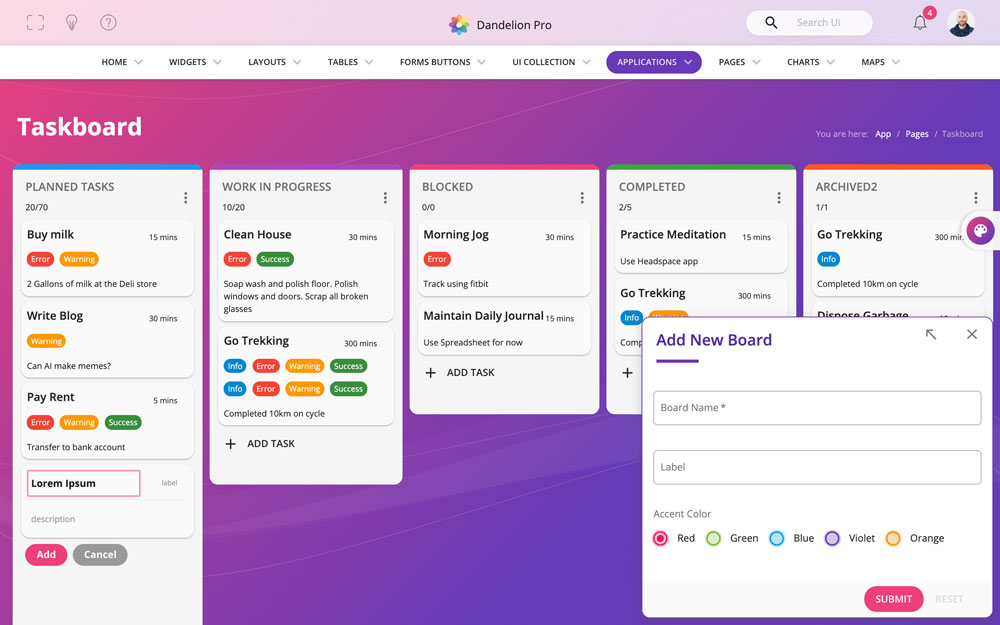Open the color palette theme panel
1000x625 pixels.
click(980, 231)
